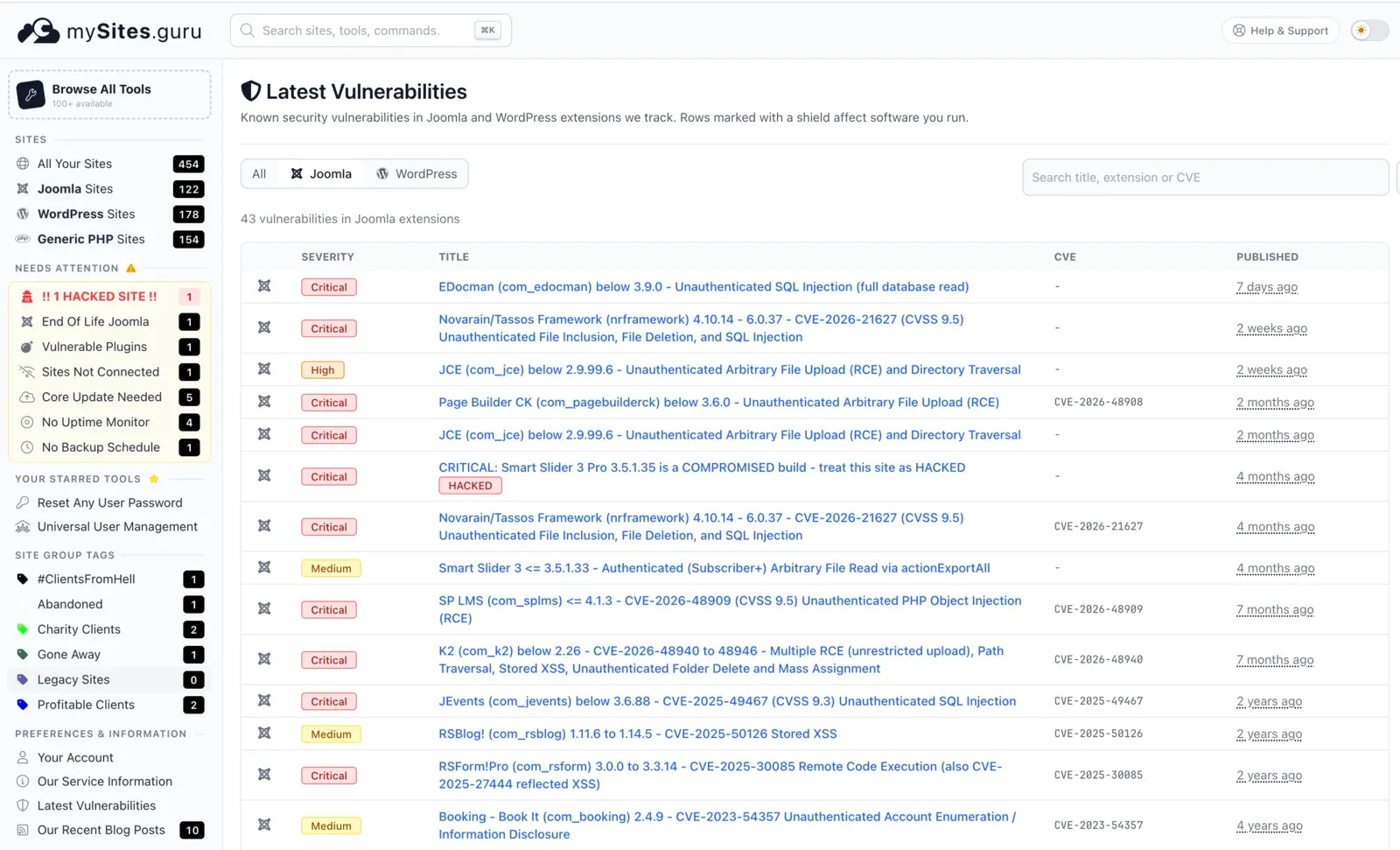Click the icon beside Our Recent Blog Posts
This screenshot has width=1400, height=850.
pyautogui.click(x=23, y=831)
